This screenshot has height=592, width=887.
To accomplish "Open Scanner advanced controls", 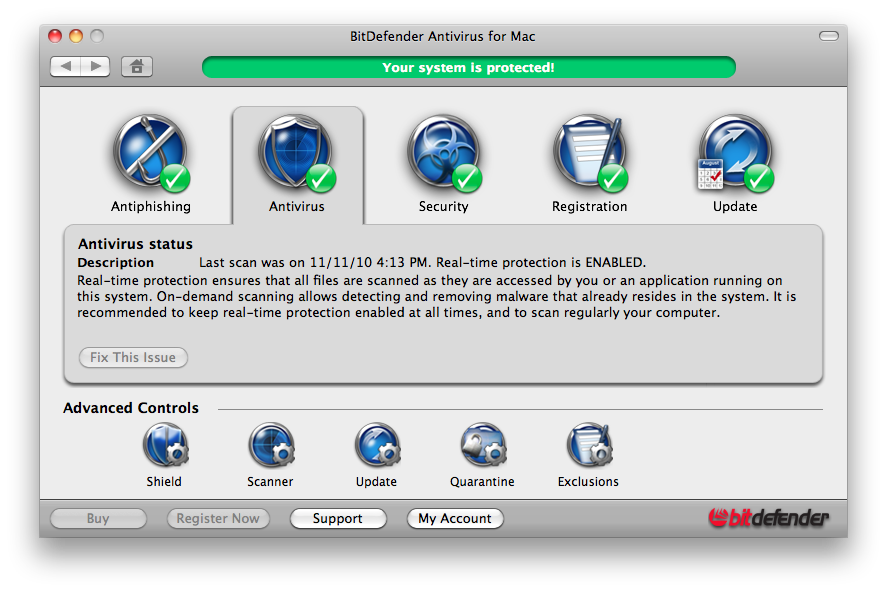I will click(271, 445).
